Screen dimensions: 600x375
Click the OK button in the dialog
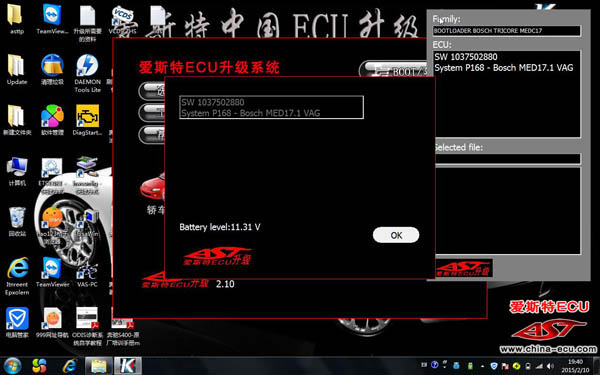[396, 235]
